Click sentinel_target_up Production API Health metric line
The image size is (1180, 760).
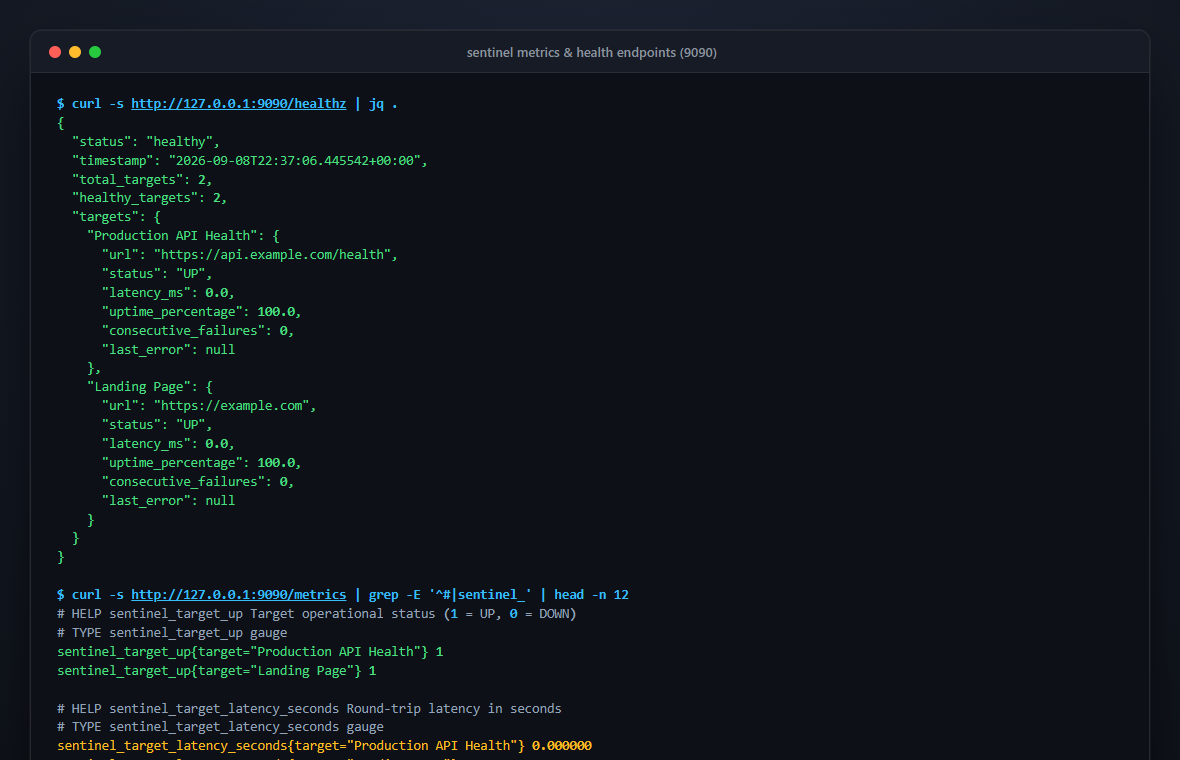pyautogui.click(x=250, y=652)
